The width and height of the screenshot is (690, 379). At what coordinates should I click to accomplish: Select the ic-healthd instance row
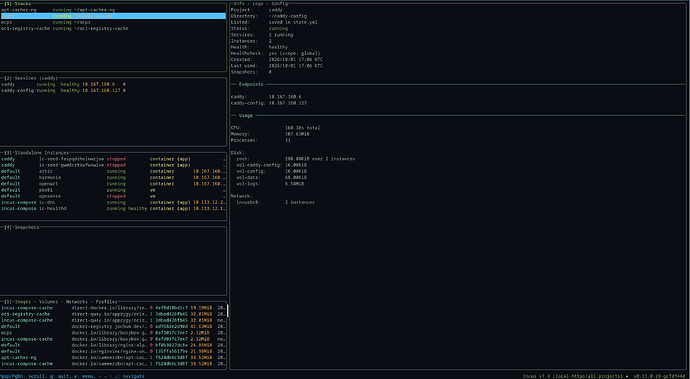coord(113,209)
